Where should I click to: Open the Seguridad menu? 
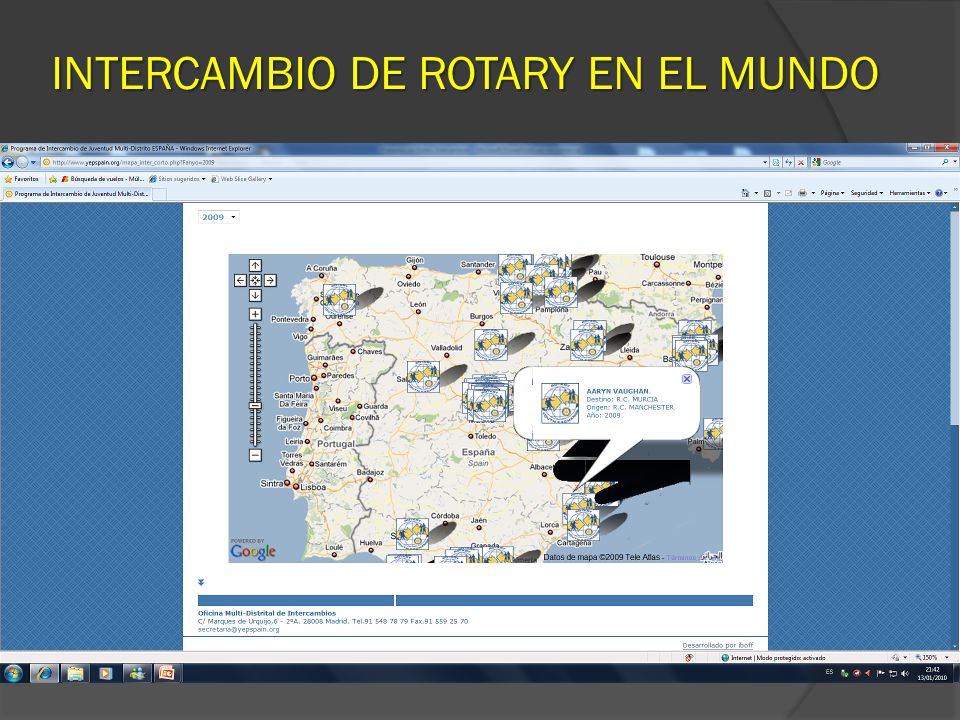coord(866,193)
